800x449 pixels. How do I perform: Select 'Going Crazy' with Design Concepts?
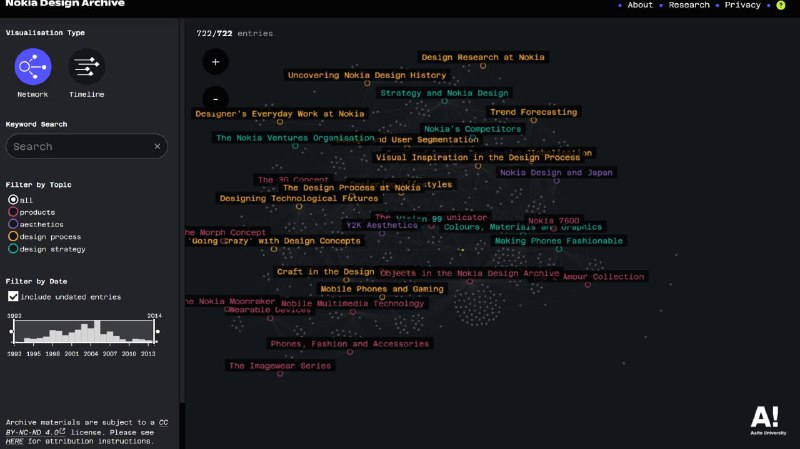[276, 241]
